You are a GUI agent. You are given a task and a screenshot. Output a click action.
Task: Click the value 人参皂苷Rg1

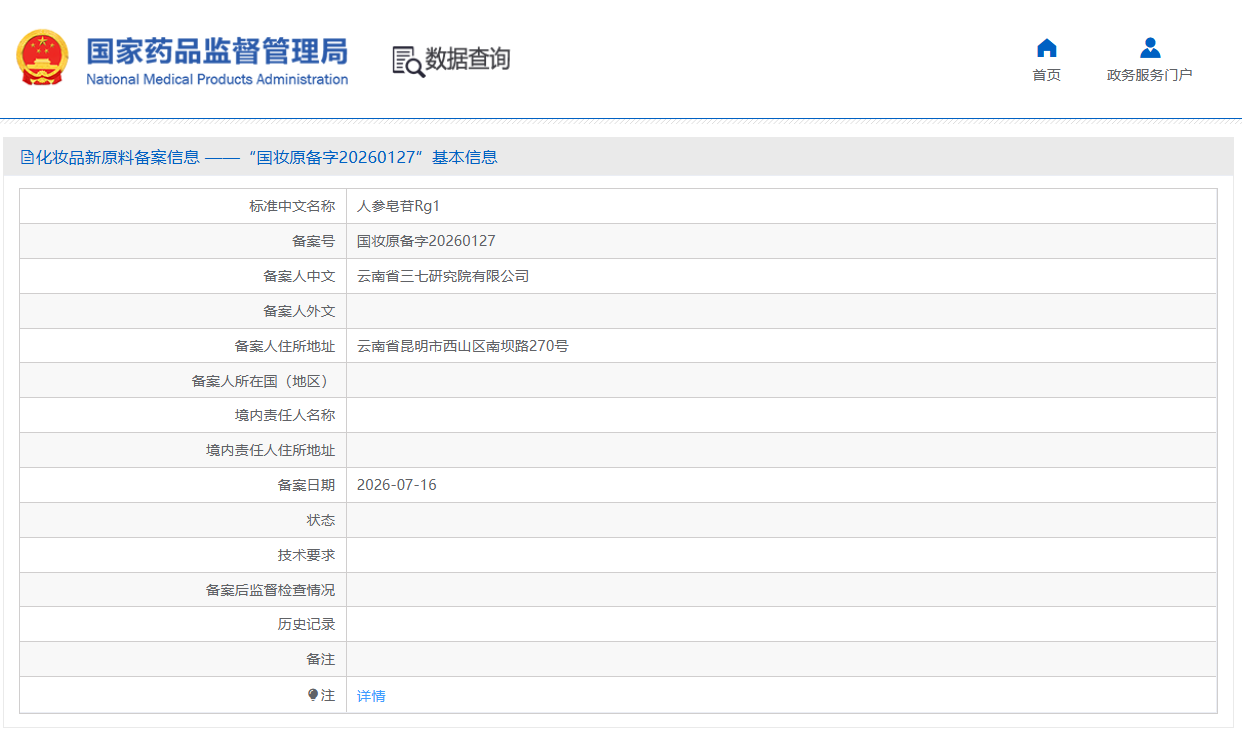(x=398, y=206)
